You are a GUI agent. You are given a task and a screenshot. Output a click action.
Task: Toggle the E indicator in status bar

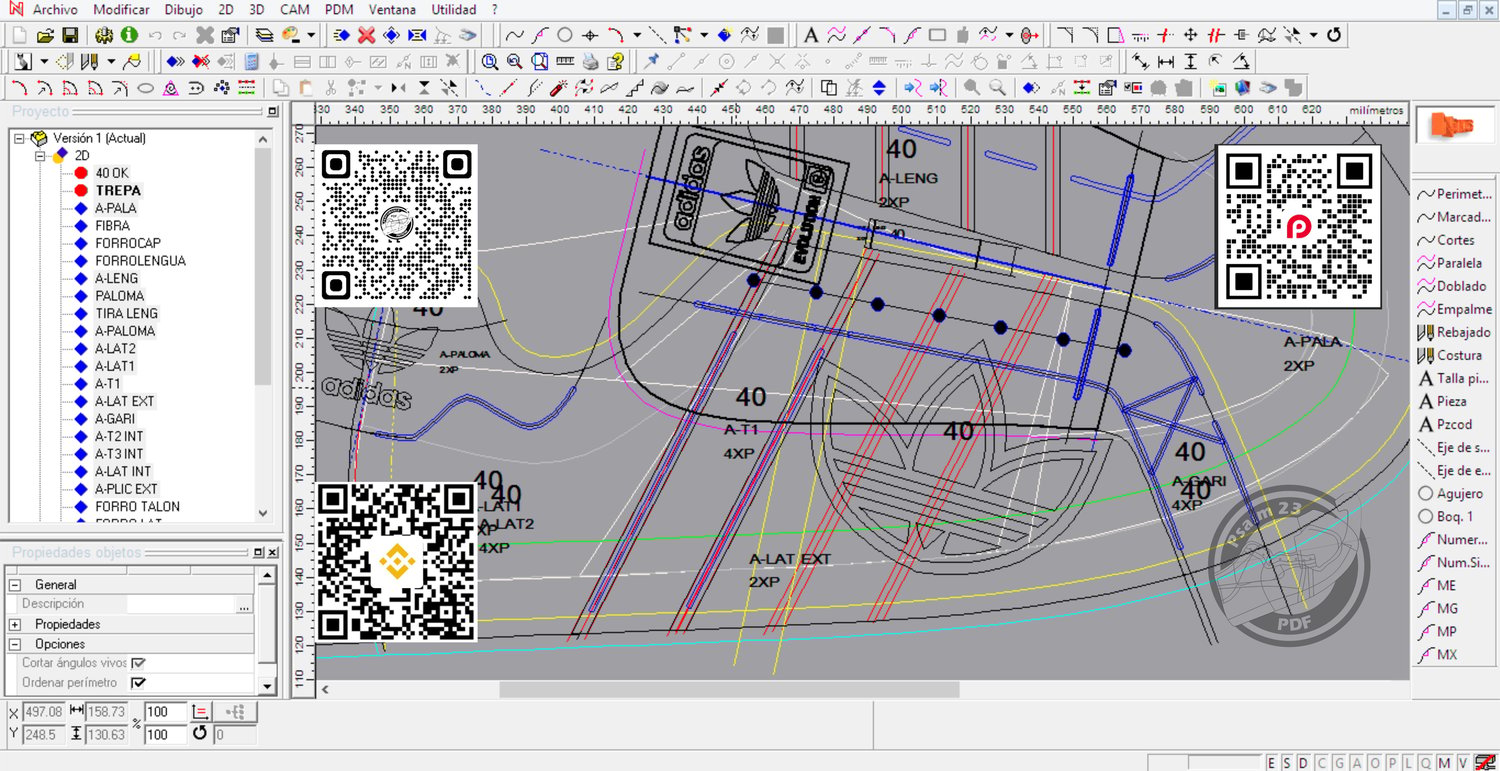tap(1272, 763)
